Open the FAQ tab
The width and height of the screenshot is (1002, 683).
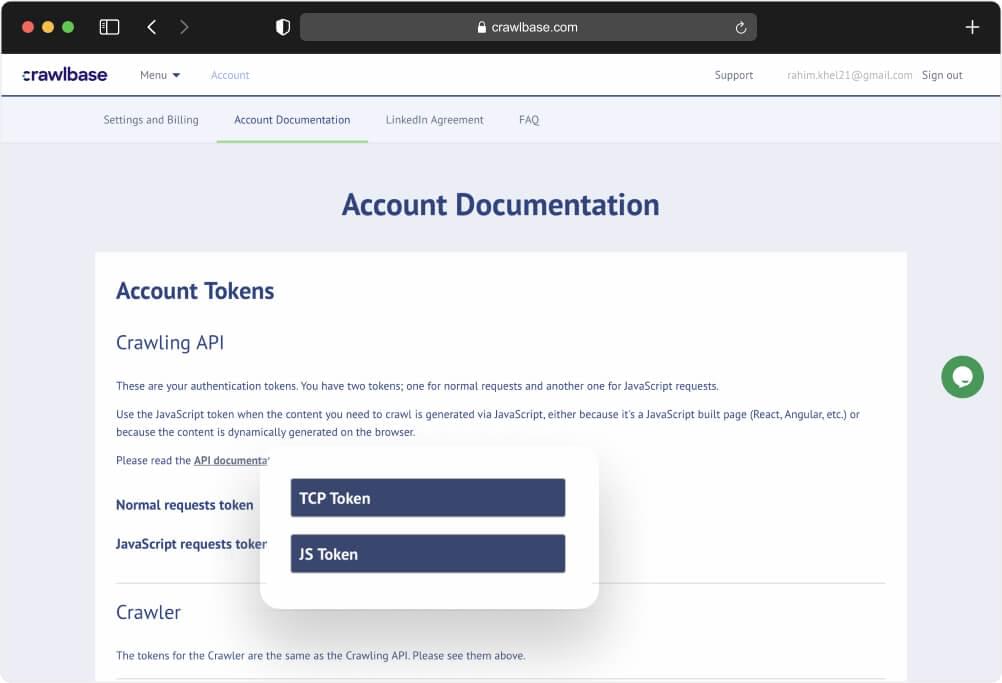(528, 119)
